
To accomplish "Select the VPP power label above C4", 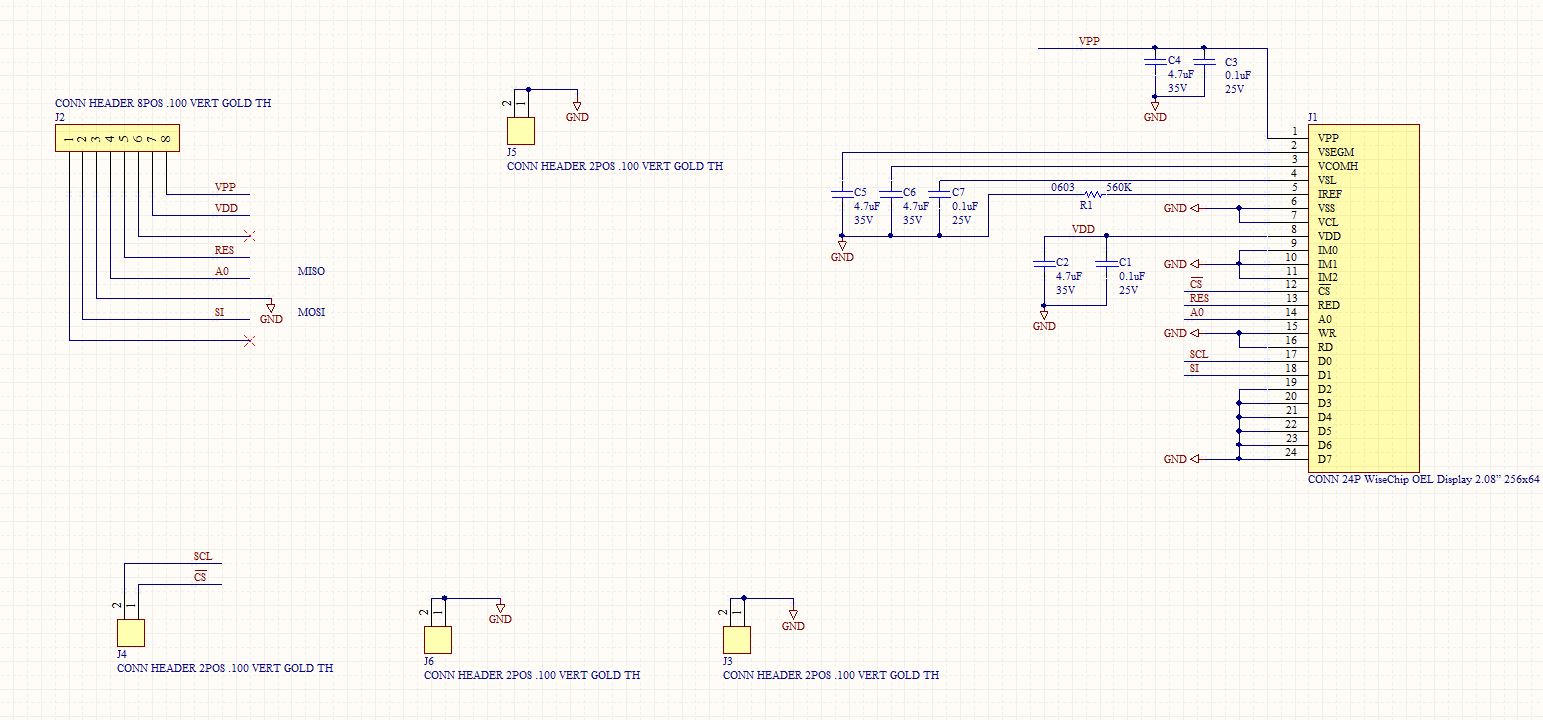I will 1089,41.
